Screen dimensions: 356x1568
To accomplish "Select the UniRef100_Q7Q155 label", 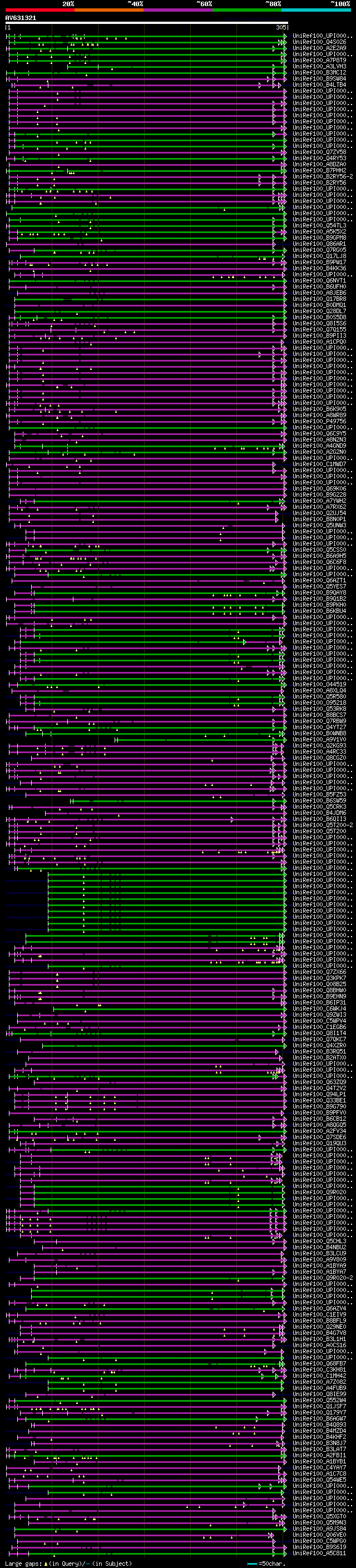I will click(319, 329).
